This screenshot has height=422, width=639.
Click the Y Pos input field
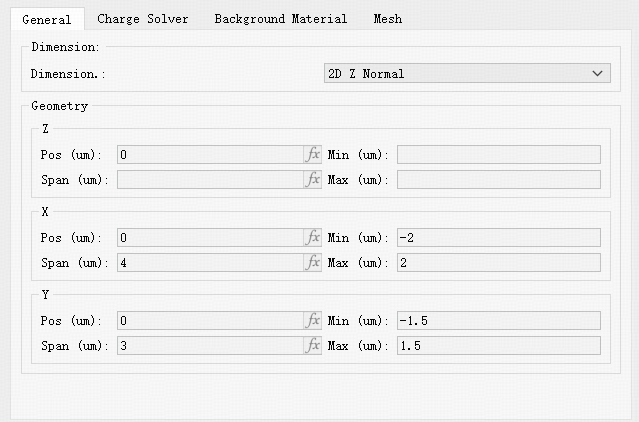point(210,321)
